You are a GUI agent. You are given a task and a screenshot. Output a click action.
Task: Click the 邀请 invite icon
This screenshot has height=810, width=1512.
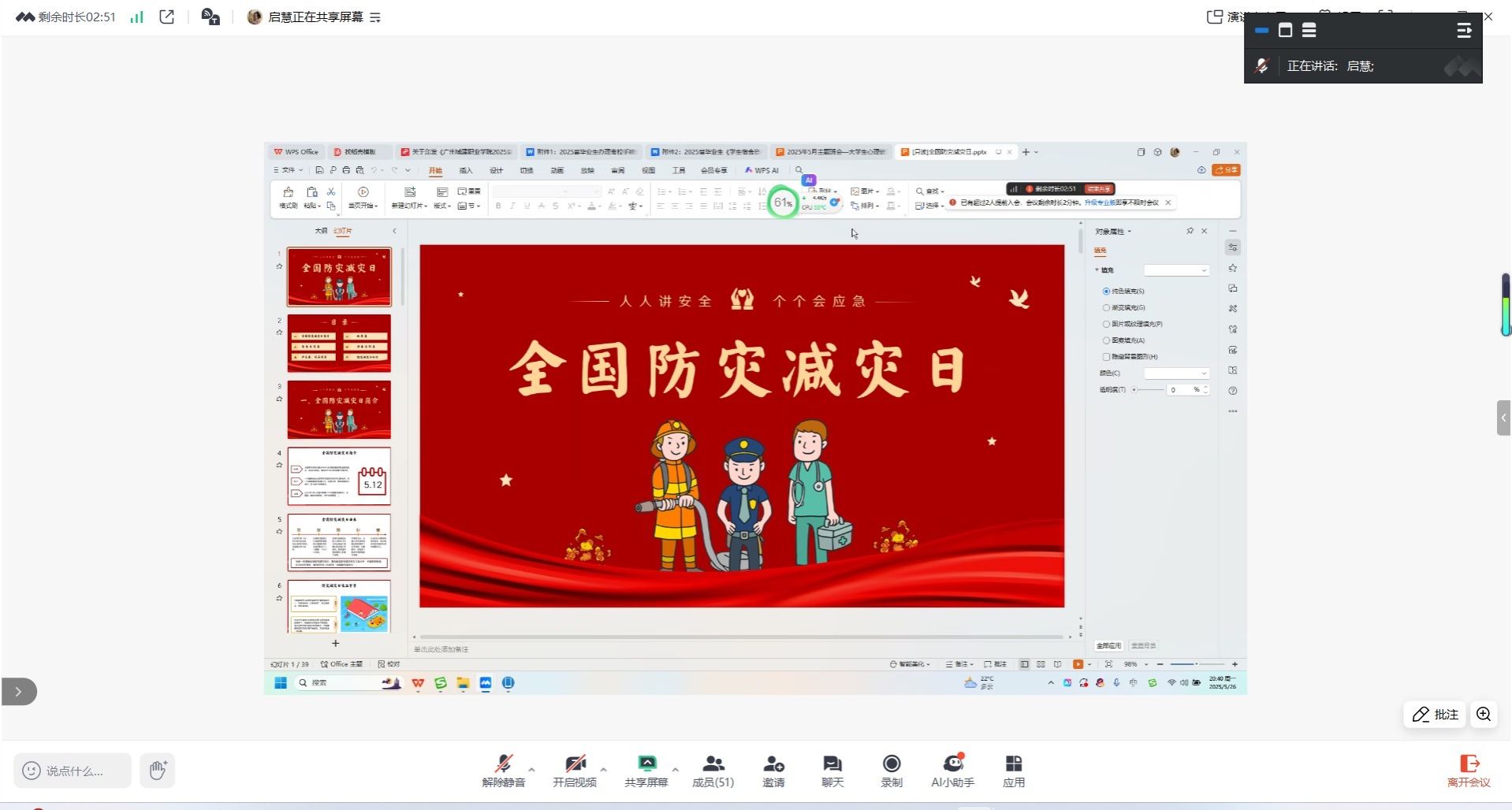[x=773, y=770]
